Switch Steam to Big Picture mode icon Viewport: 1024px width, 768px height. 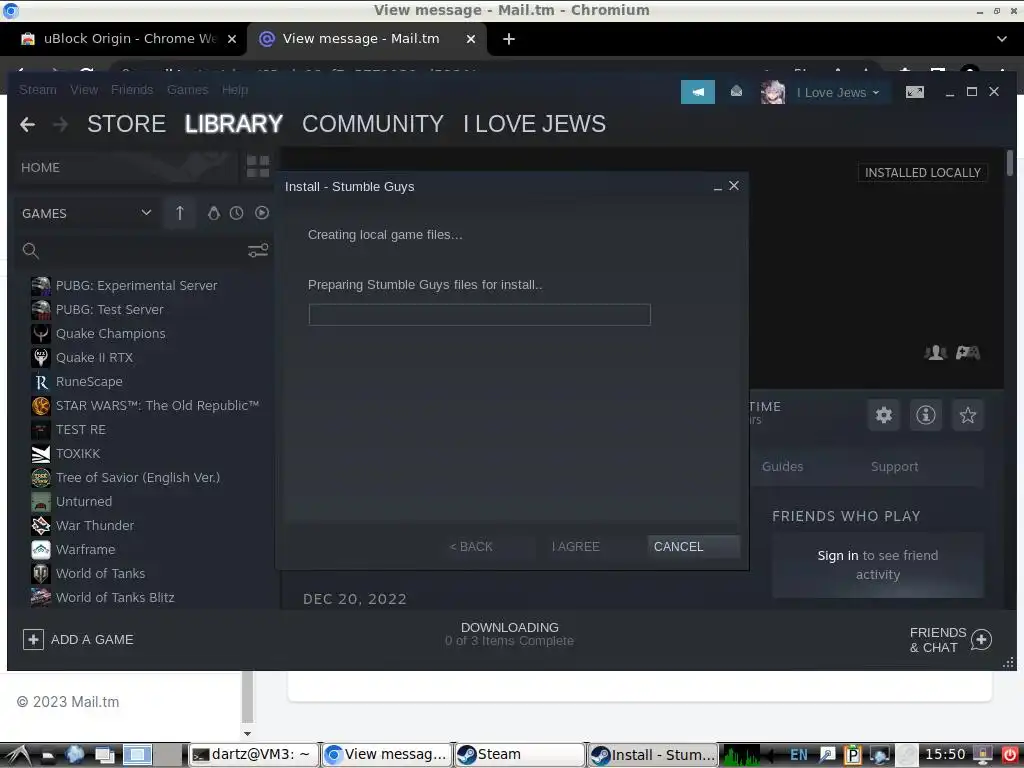[x=915, y=92]
